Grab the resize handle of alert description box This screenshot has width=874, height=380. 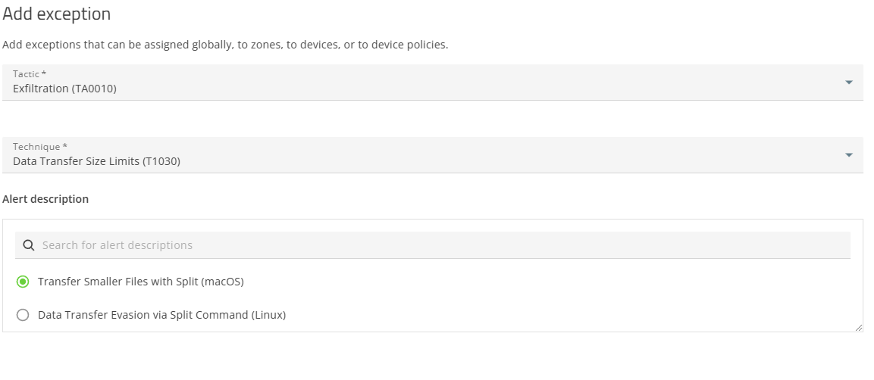(858, 328)
